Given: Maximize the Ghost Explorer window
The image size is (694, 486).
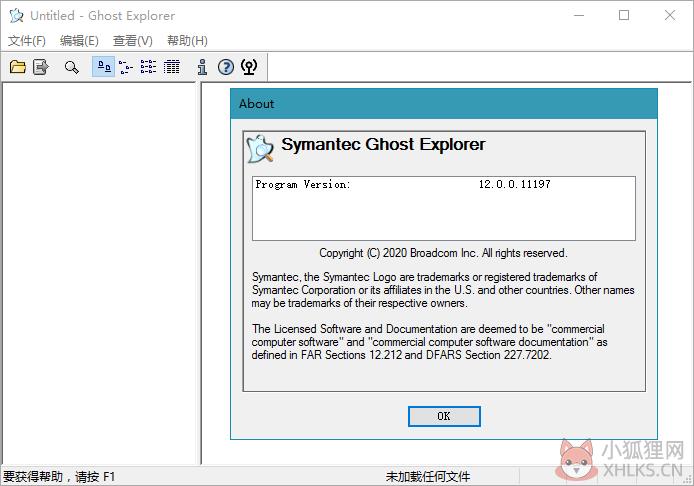Looking at the screenshot, I should coord(624,15).
